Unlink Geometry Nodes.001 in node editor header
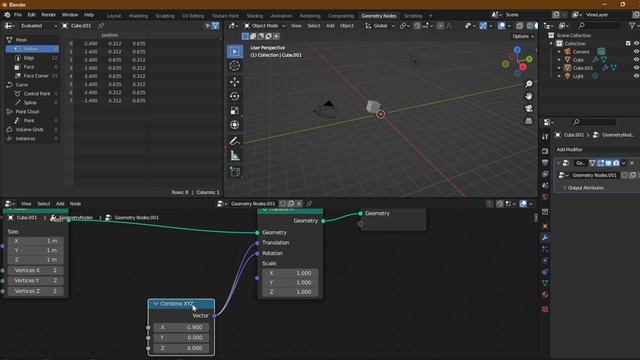 point(299,204)
